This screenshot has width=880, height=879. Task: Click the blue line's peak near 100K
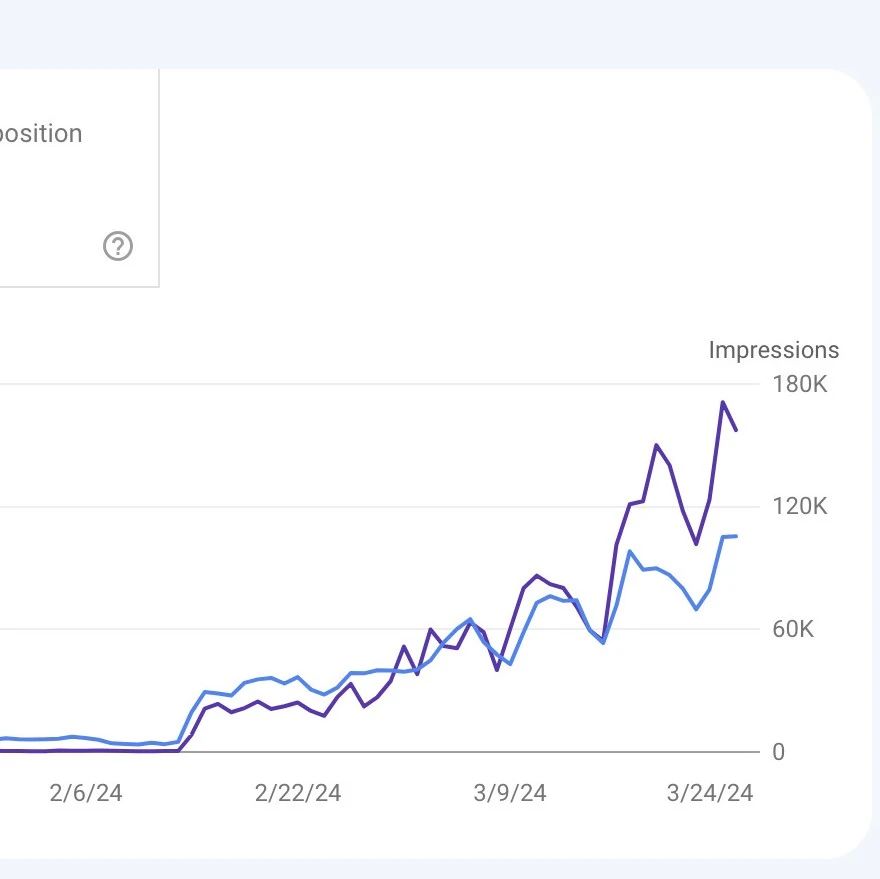pyautogui.click(x=630, y=551)
